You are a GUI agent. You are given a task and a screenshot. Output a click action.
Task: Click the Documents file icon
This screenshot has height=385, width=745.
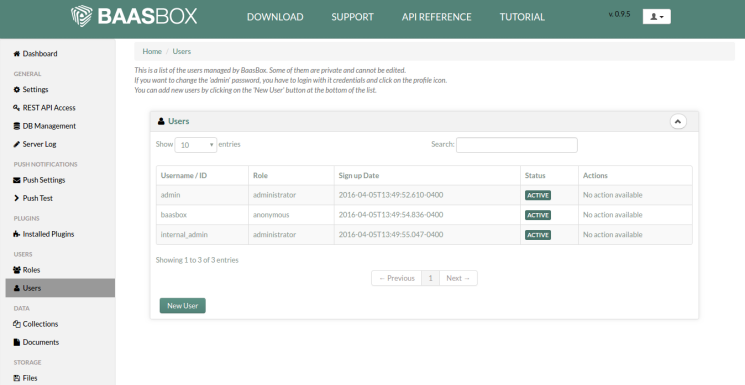17,342
